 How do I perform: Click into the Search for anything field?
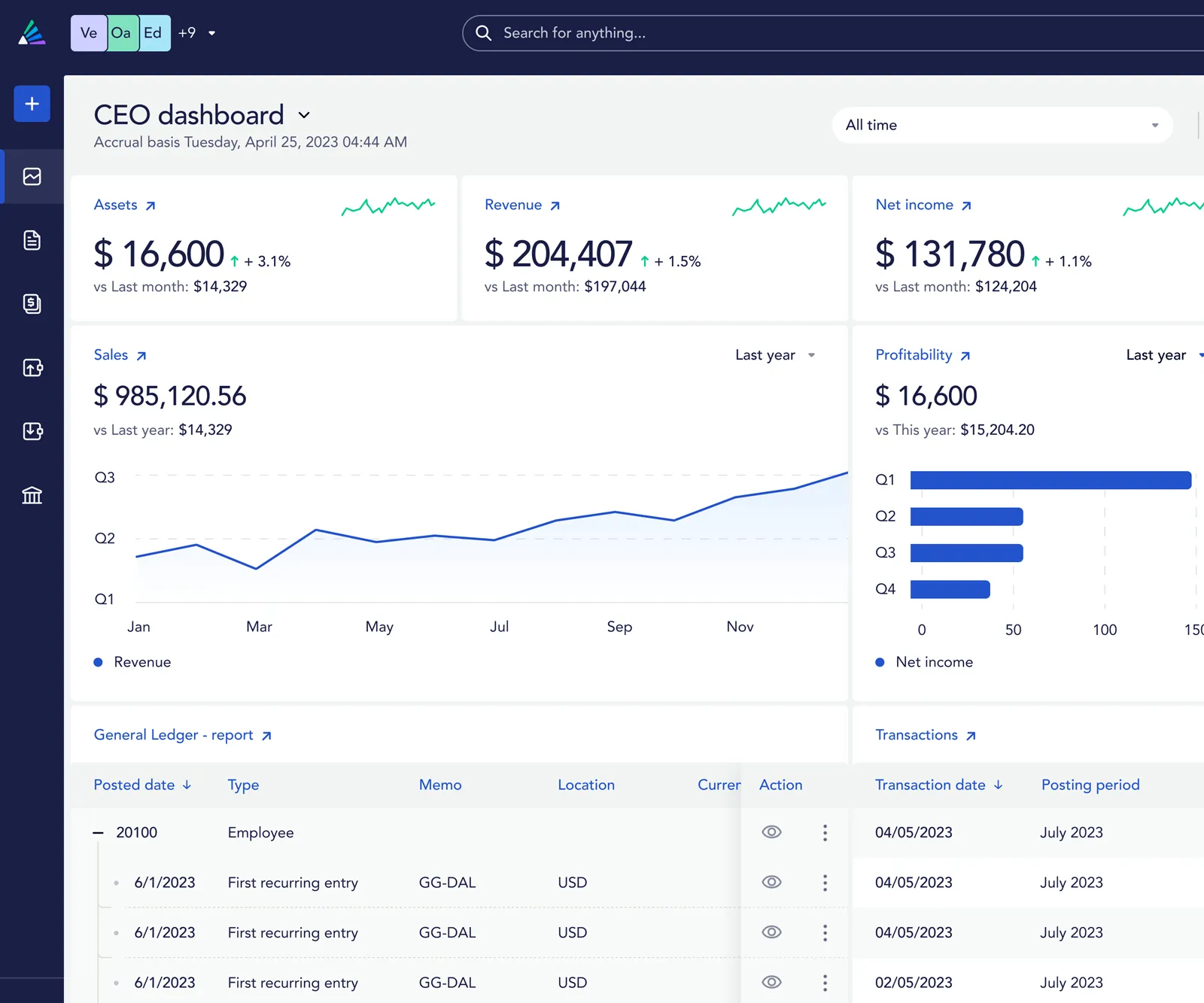tap(828, 33)
